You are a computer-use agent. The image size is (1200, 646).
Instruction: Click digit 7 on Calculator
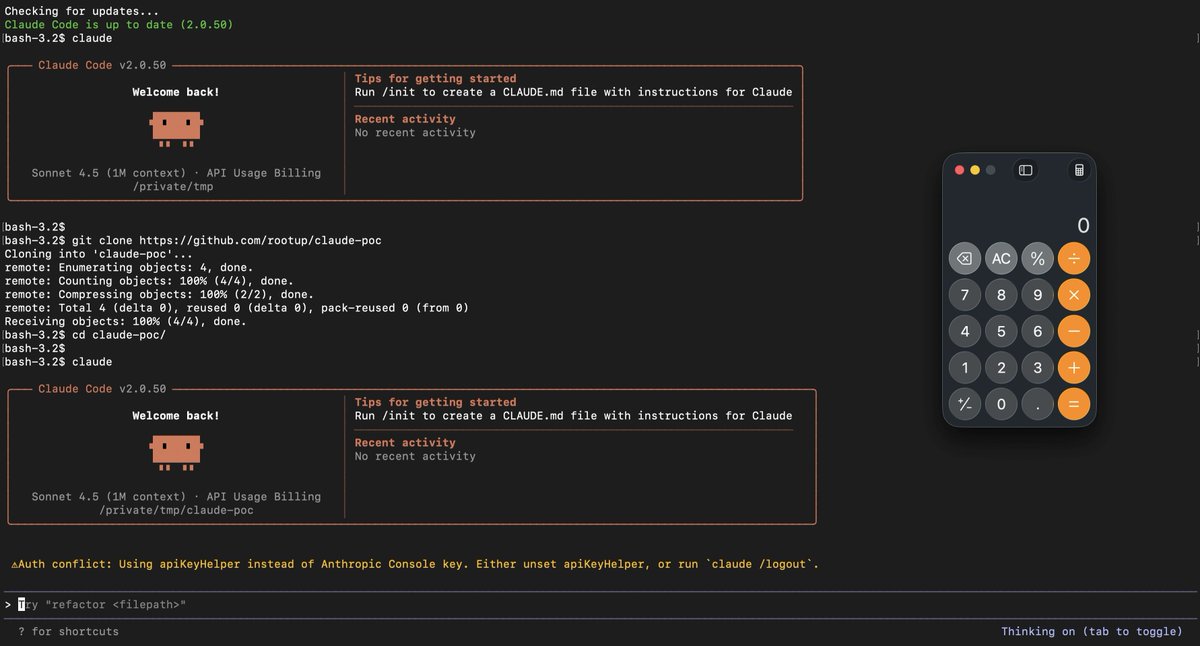pyautogui.click(x=964, y=295)
